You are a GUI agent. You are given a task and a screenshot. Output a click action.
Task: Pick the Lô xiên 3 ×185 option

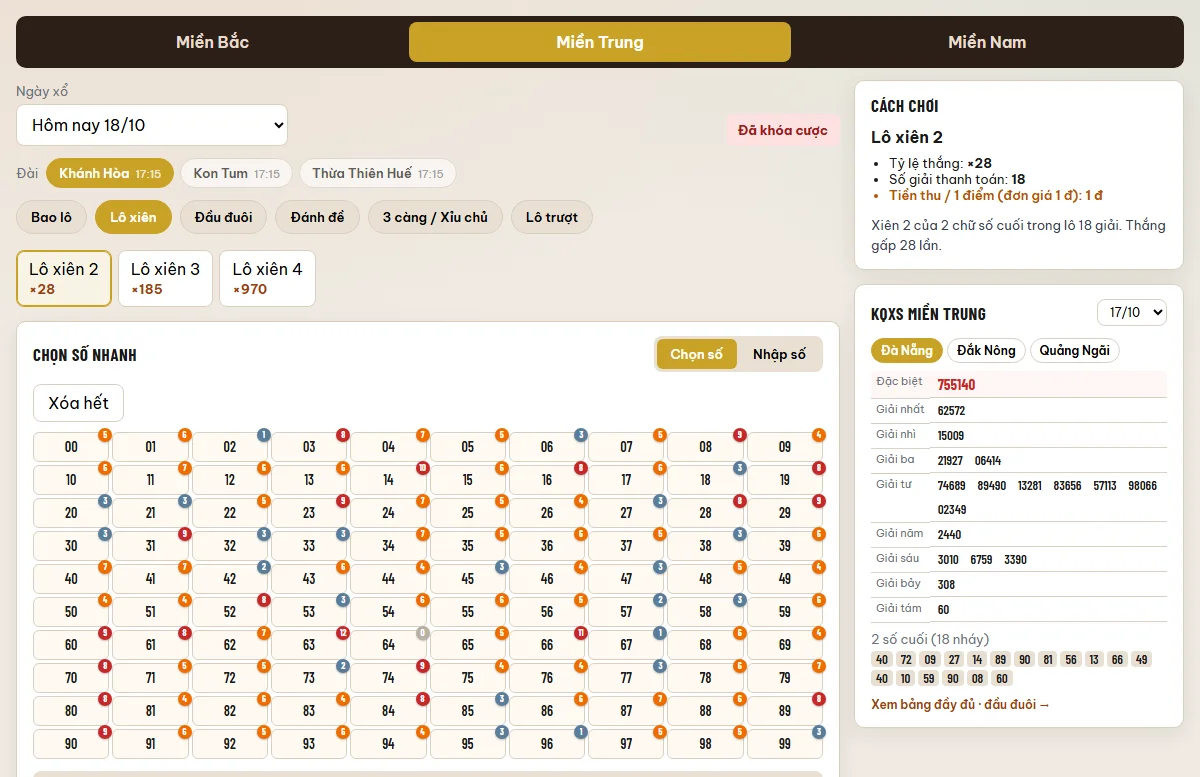coord(165,278)
